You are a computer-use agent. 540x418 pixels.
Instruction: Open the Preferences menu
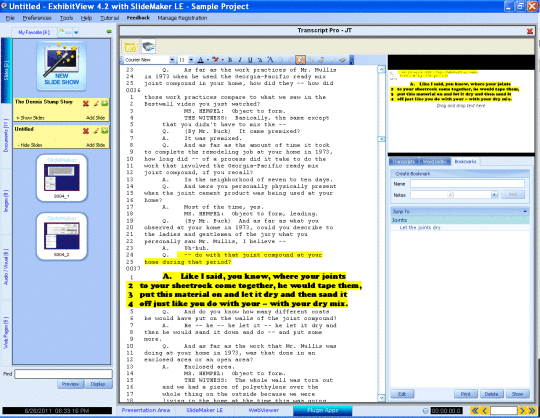click(37, 18)
